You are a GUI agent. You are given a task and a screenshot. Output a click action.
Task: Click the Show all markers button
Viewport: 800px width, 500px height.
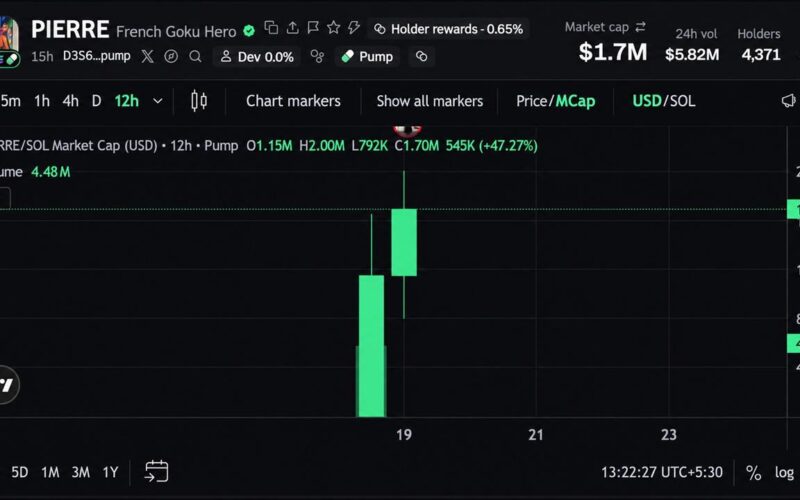(430, 101)
